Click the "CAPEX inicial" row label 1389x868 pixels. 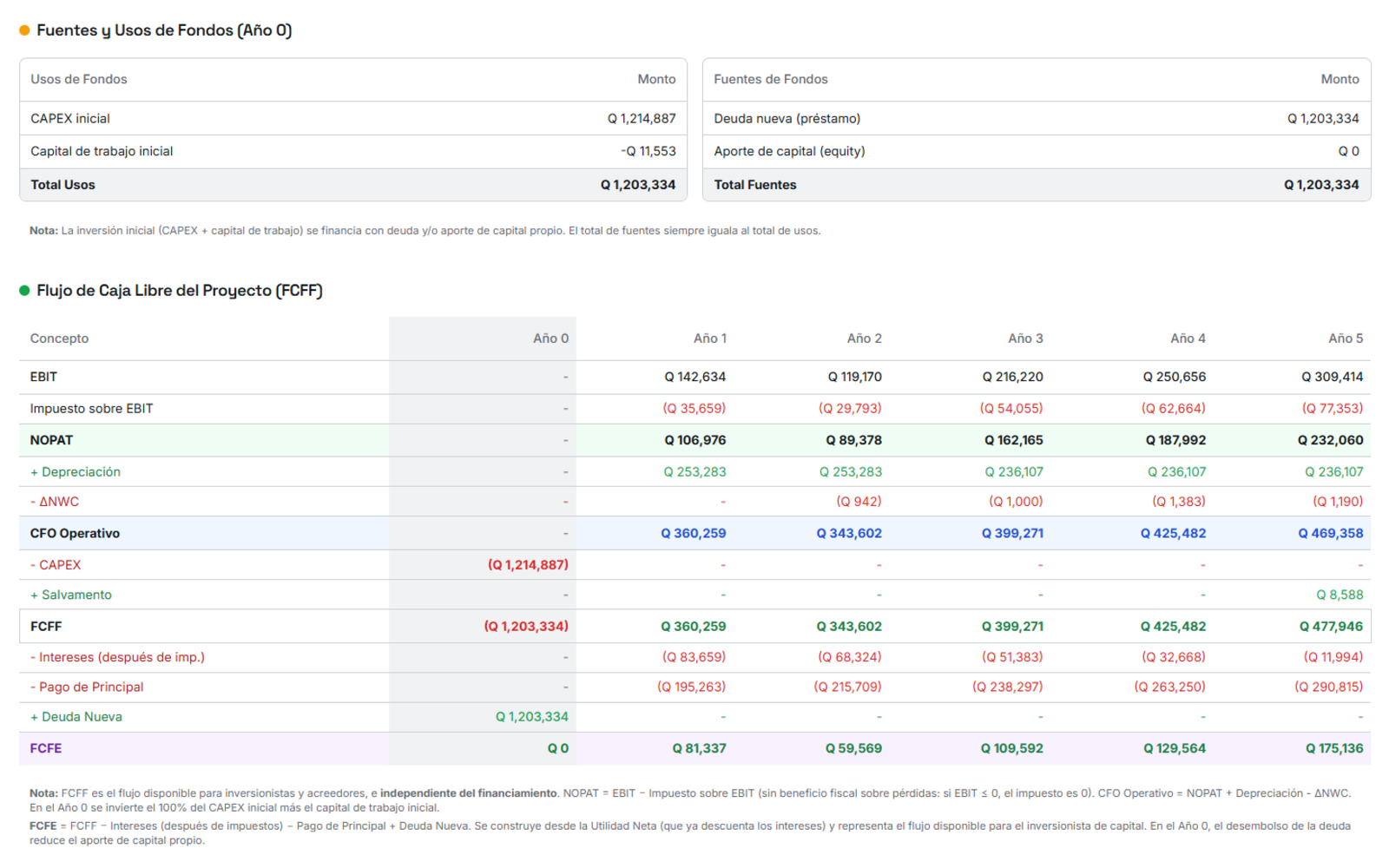70,119
